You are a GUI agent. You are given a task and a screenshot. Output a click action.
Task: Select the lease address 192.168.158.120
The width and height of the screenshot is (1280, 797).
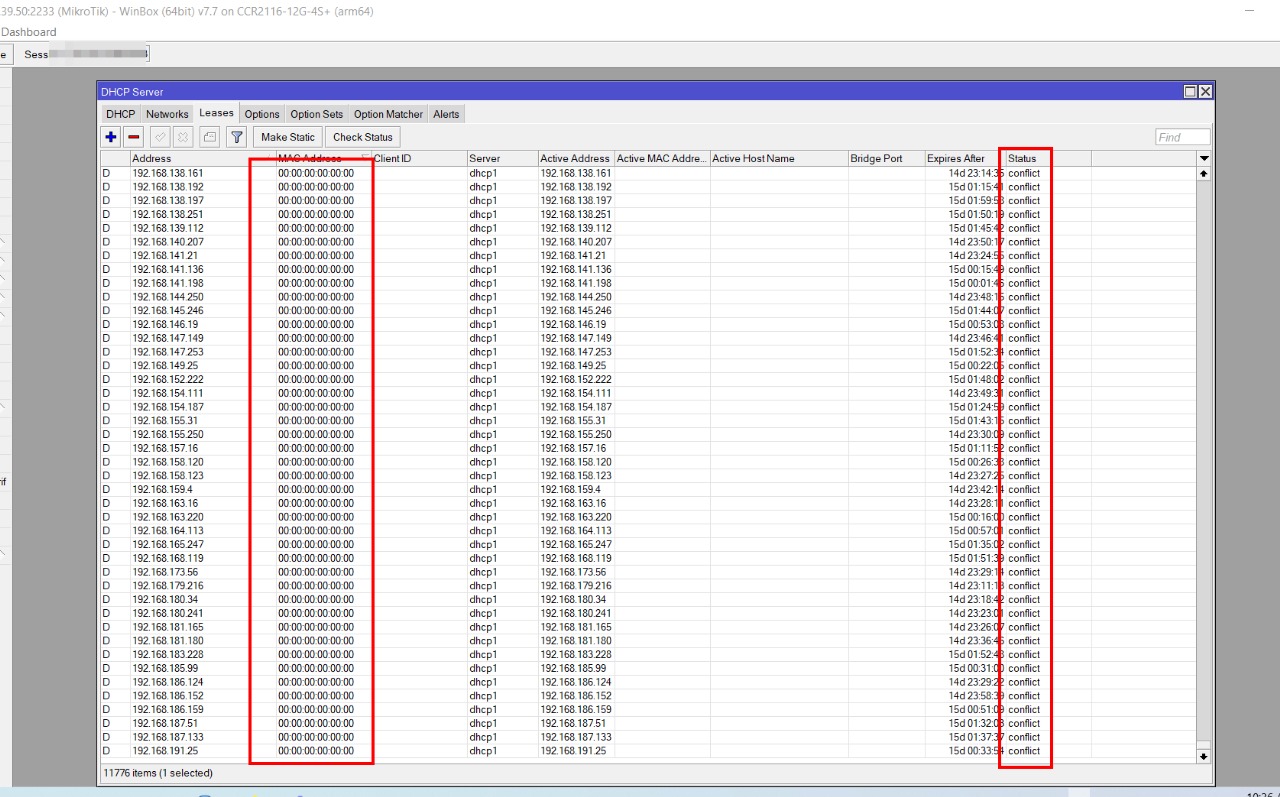pos(167,462)
